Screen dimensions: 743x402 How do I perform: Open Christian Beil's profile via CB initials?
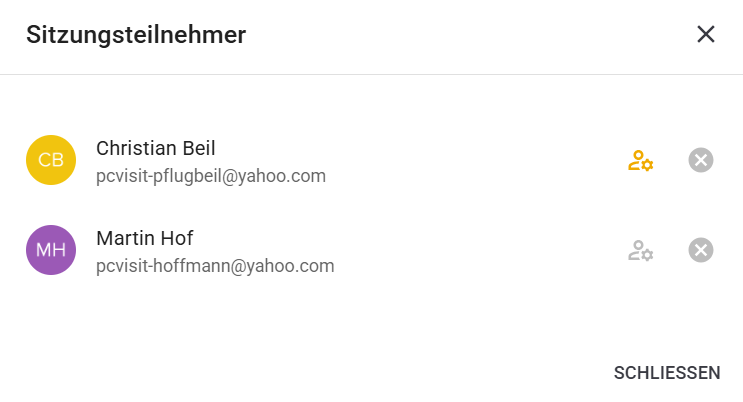pos(51,160)
